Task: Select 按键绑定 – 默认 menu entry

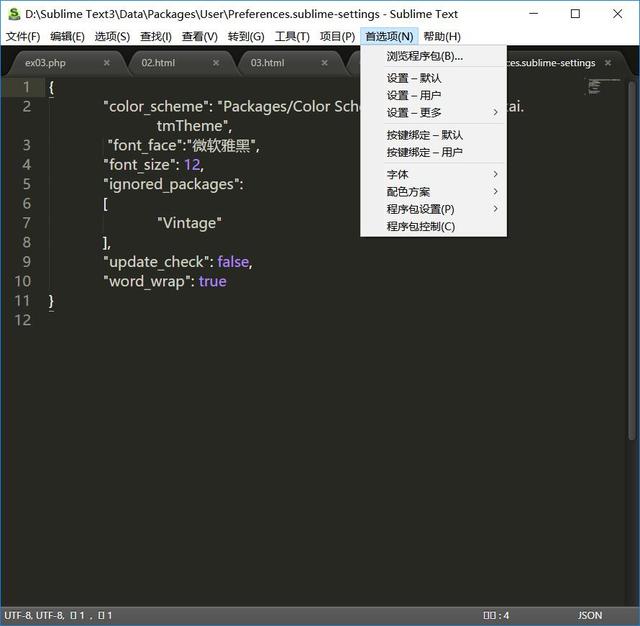Action: [433, 135]
